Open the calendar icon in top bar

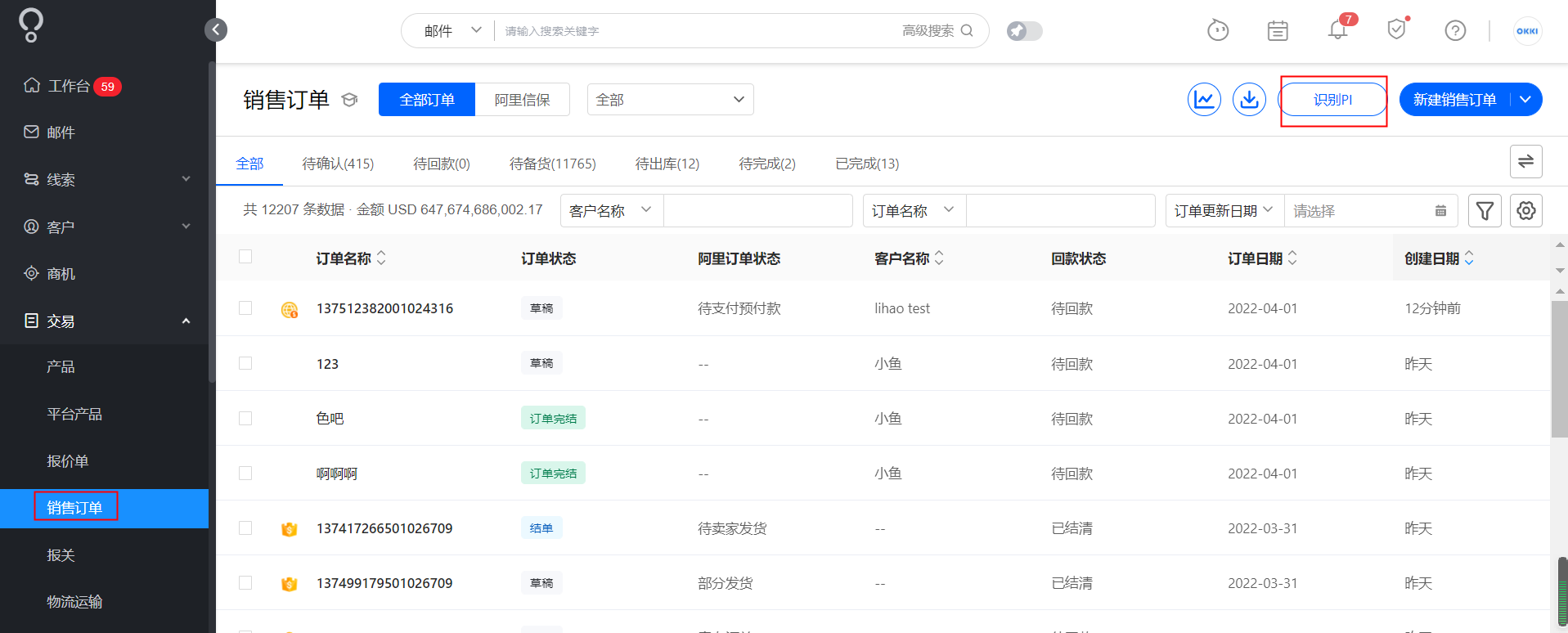pos(1278,31)
